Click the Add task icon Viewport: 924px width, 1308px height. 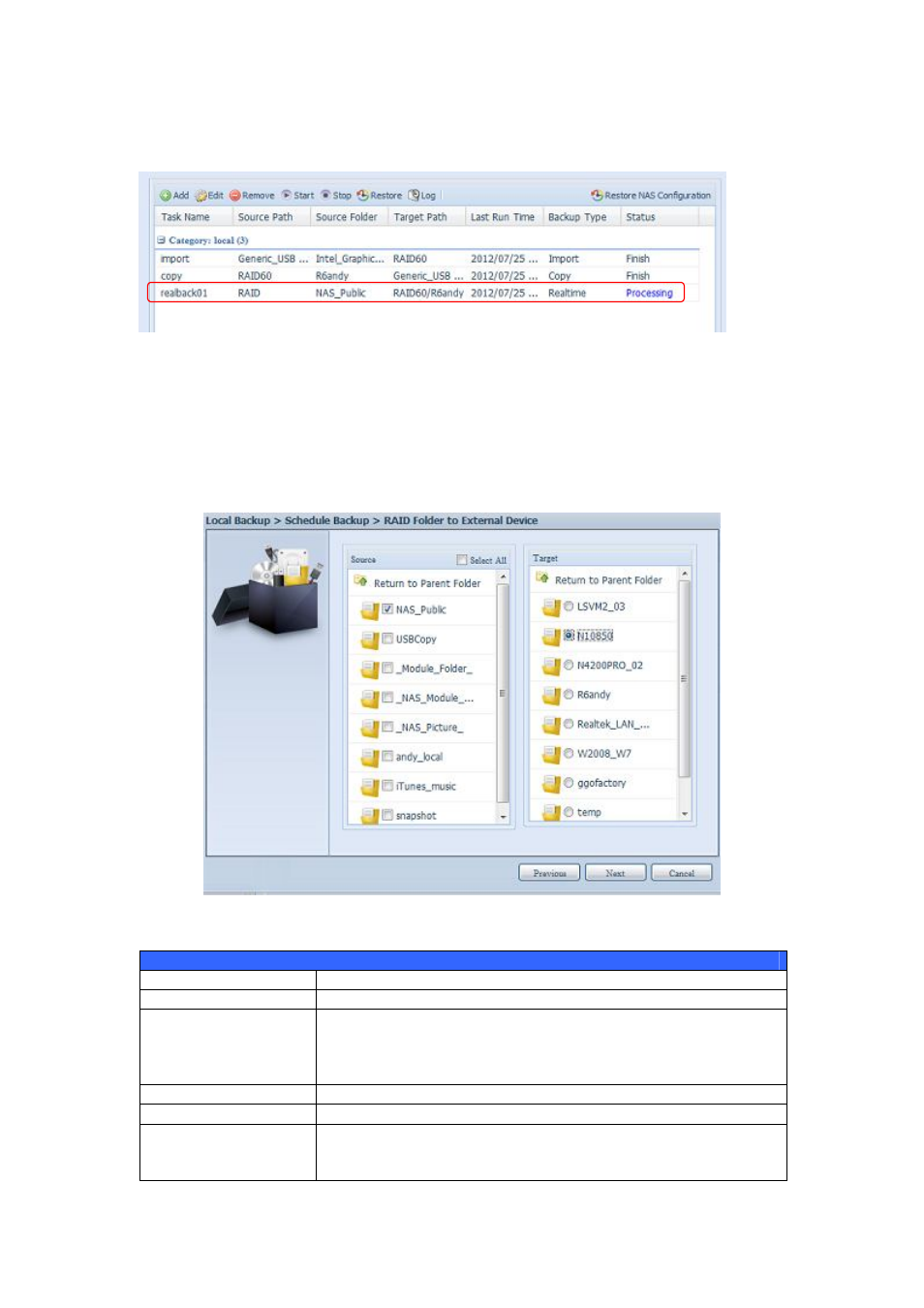click(166, 196)
